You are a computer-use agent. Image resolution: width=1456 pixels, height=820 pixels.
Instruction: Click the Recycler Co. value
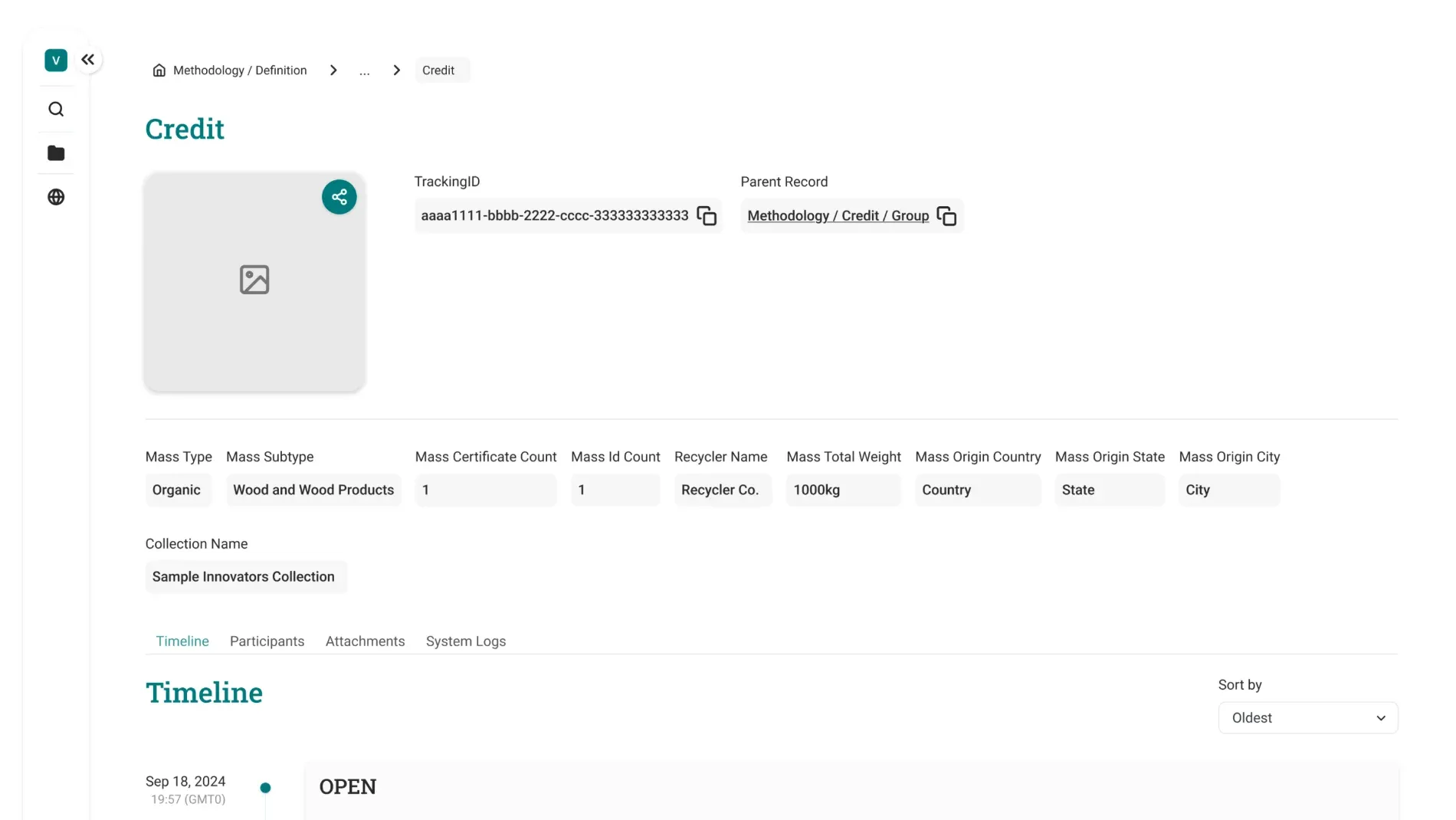pos(723,490)
